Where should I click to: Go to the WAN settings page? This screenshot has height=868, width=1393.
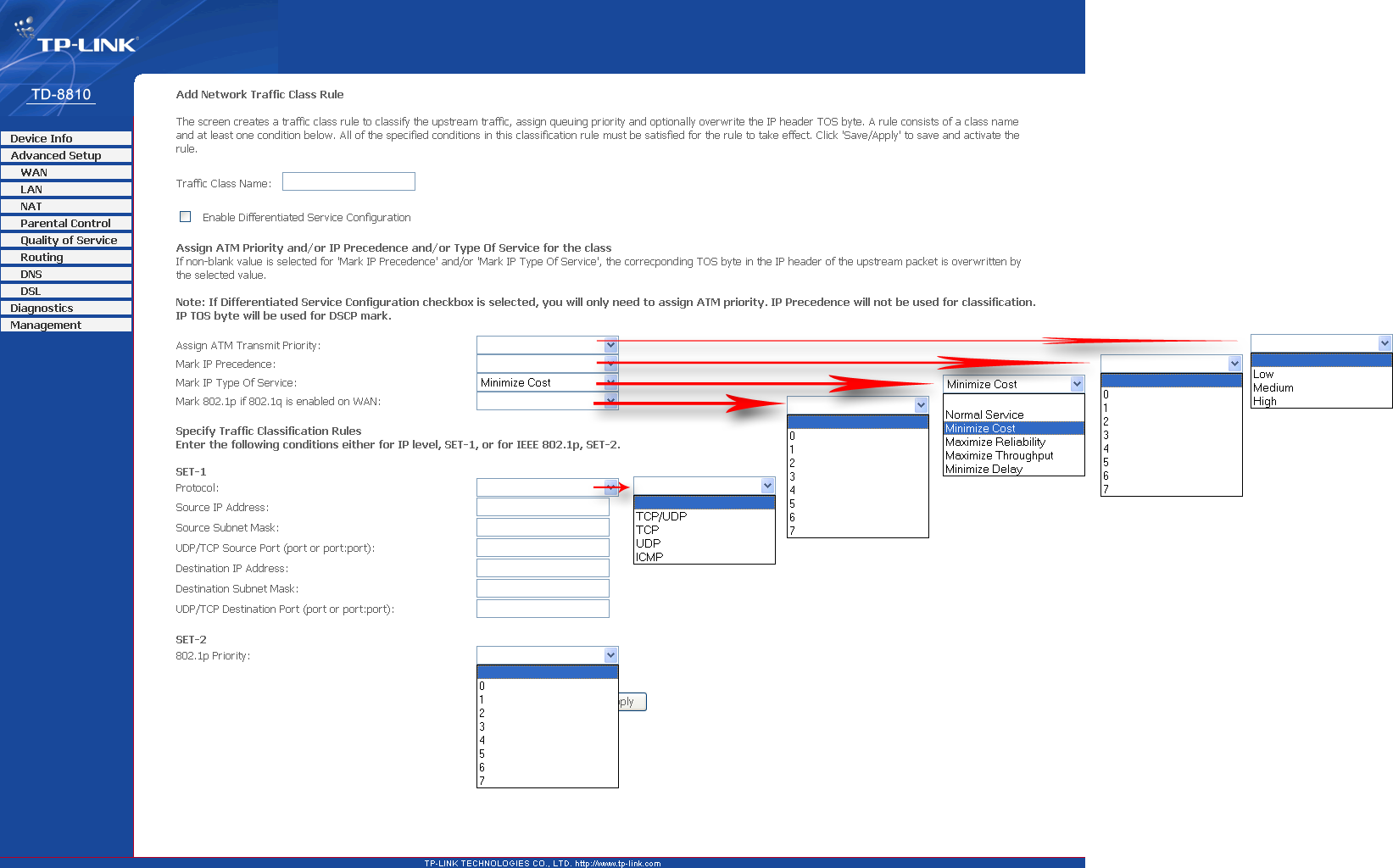pos(66,172)
